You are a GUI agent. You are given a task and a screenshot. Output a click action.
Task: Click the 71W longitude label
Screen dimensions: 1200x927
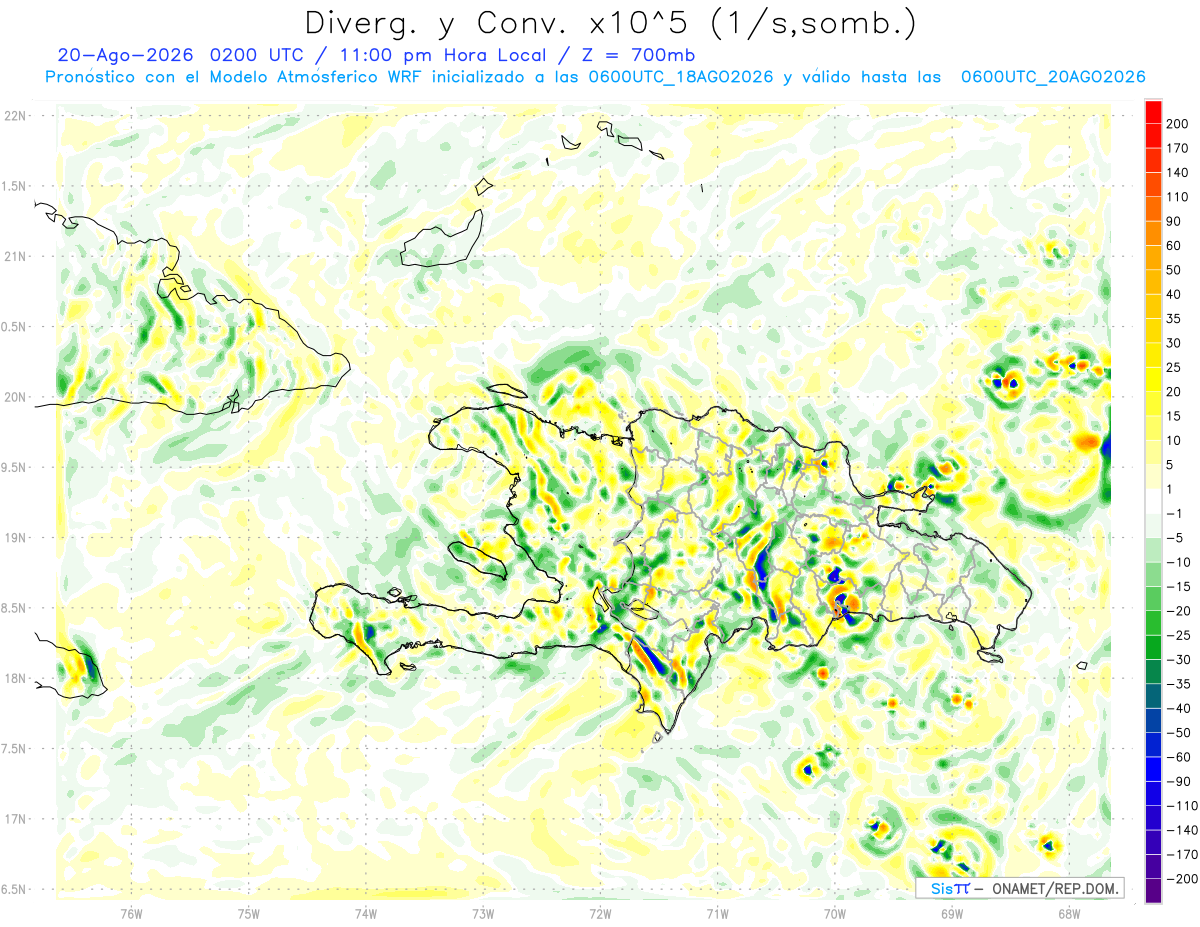point(717,912)
